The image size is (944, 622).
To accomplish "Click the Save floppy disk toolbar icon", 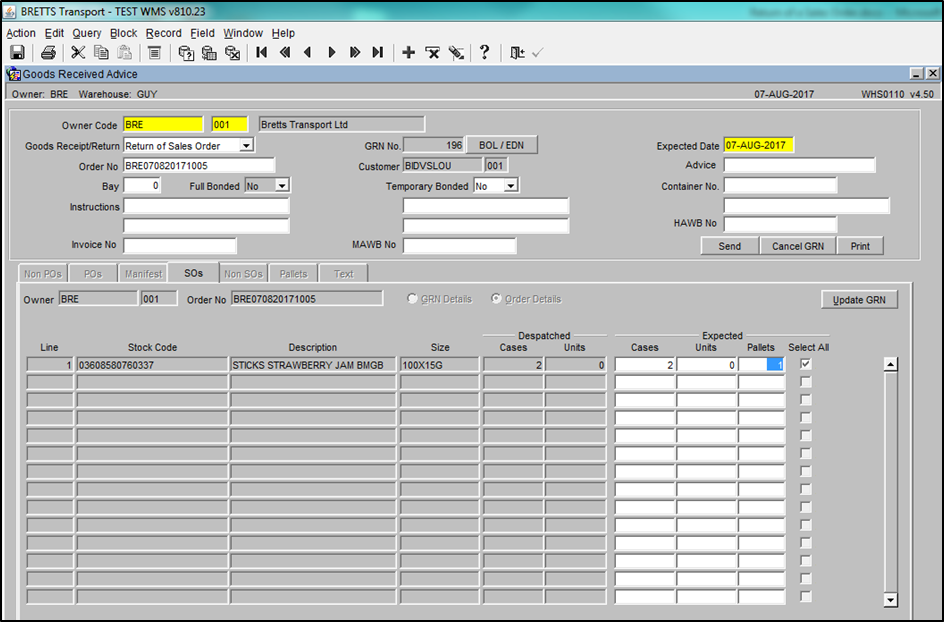I will pyautogui.click(x=17, y=53).
